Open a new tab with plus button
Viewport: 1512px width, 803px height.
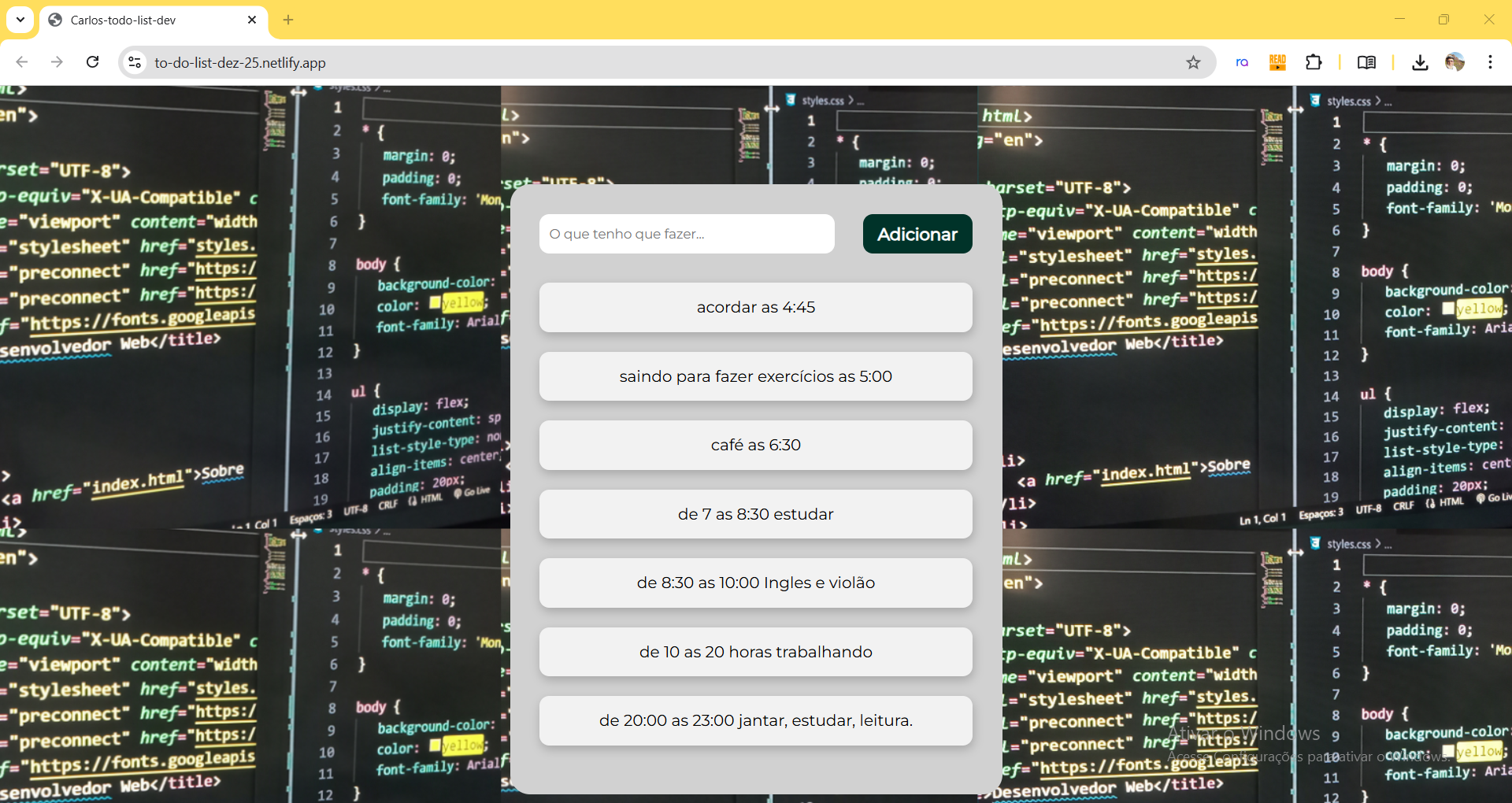(288, 20)
